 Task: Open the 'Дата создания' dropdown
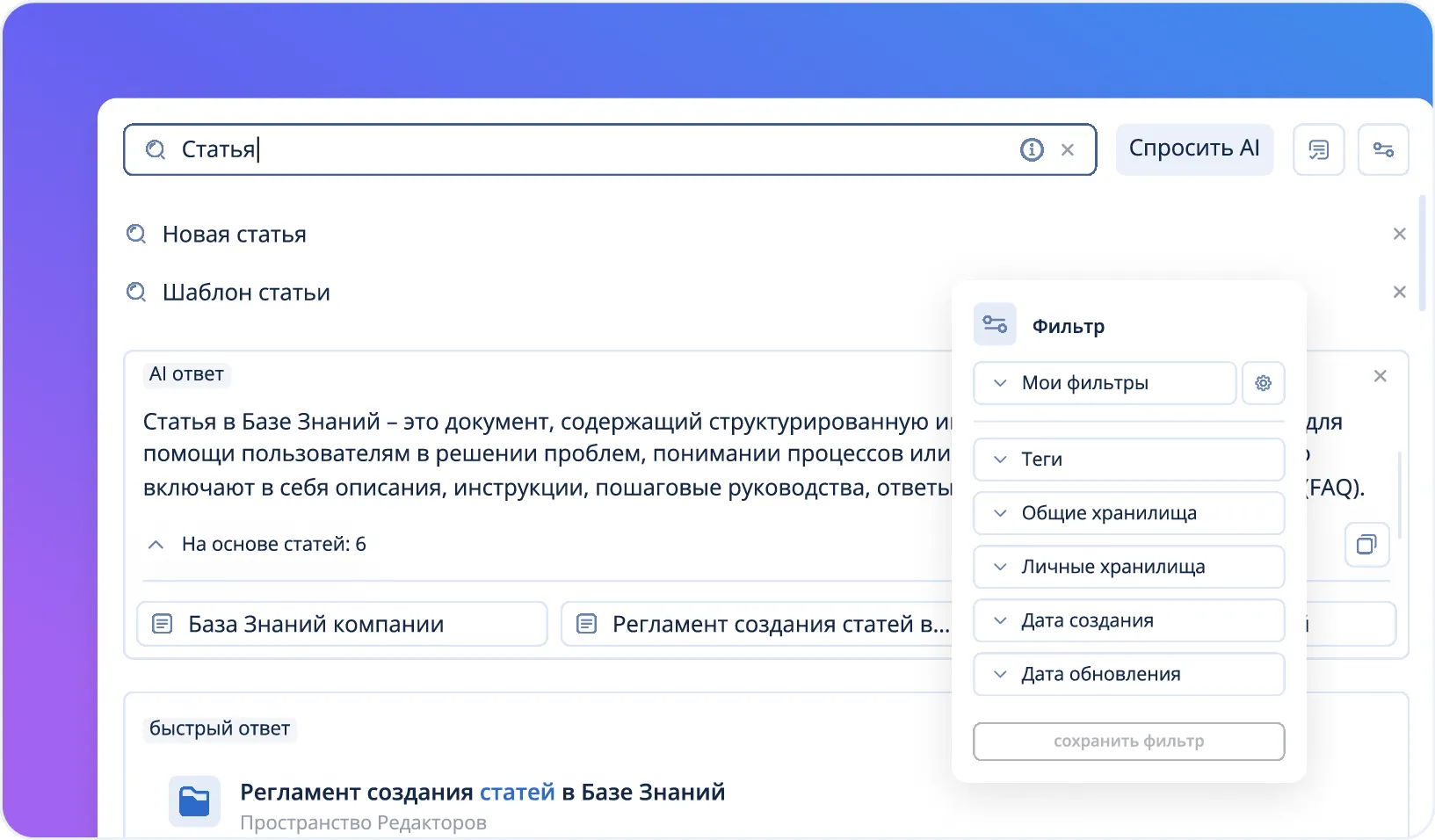coord(1128,621)
